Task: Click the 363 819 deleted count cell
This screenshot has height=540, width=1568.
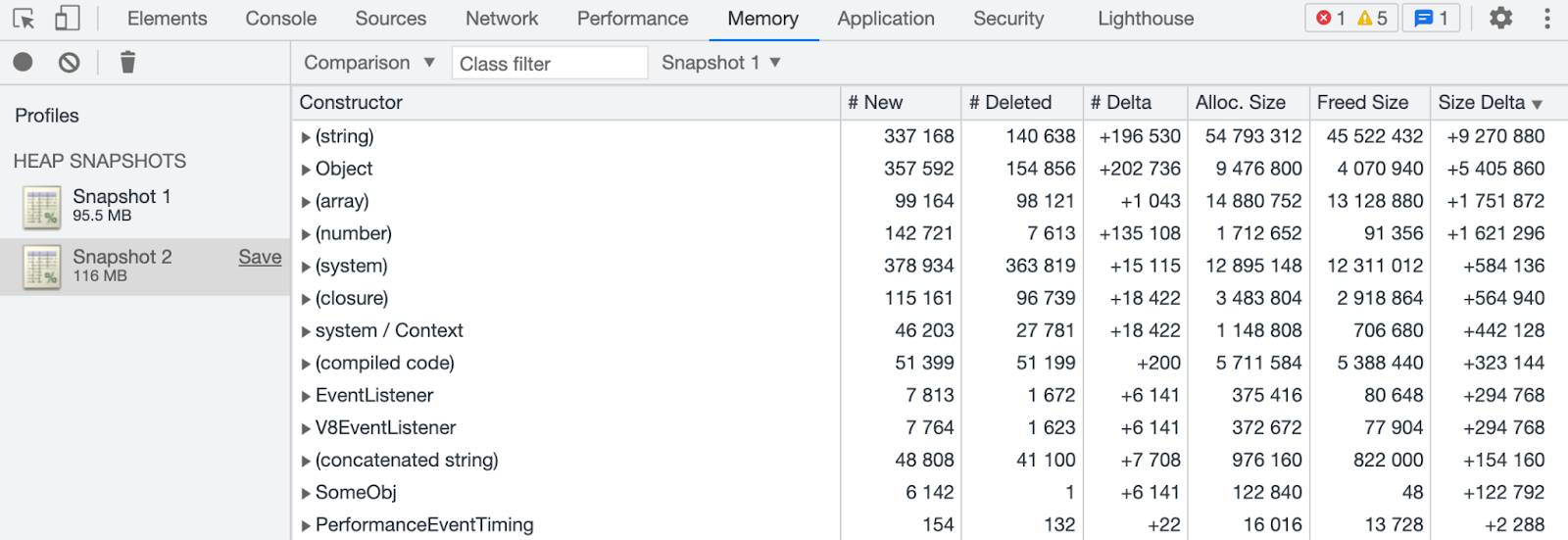Action: point(1040,266)
